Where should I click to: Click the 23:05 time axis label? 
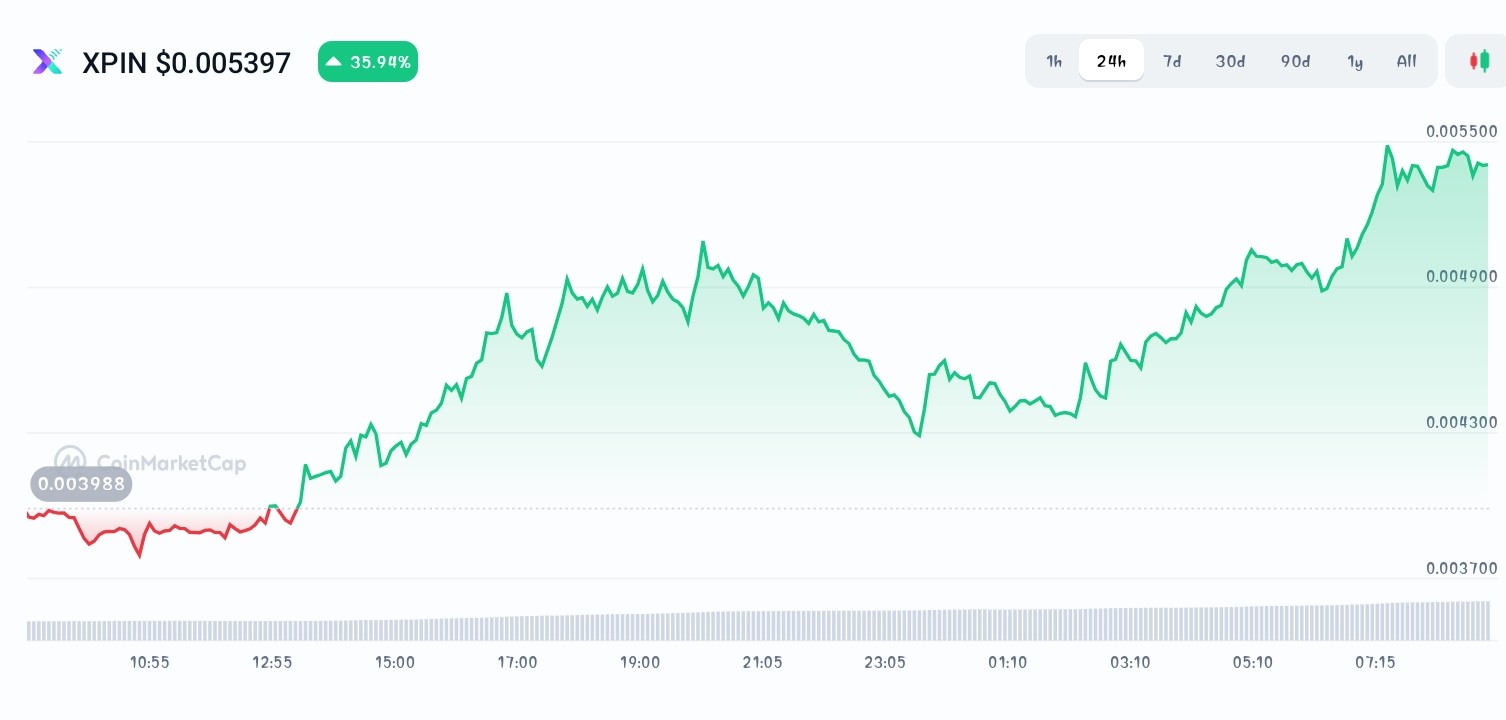pos(885,662)
